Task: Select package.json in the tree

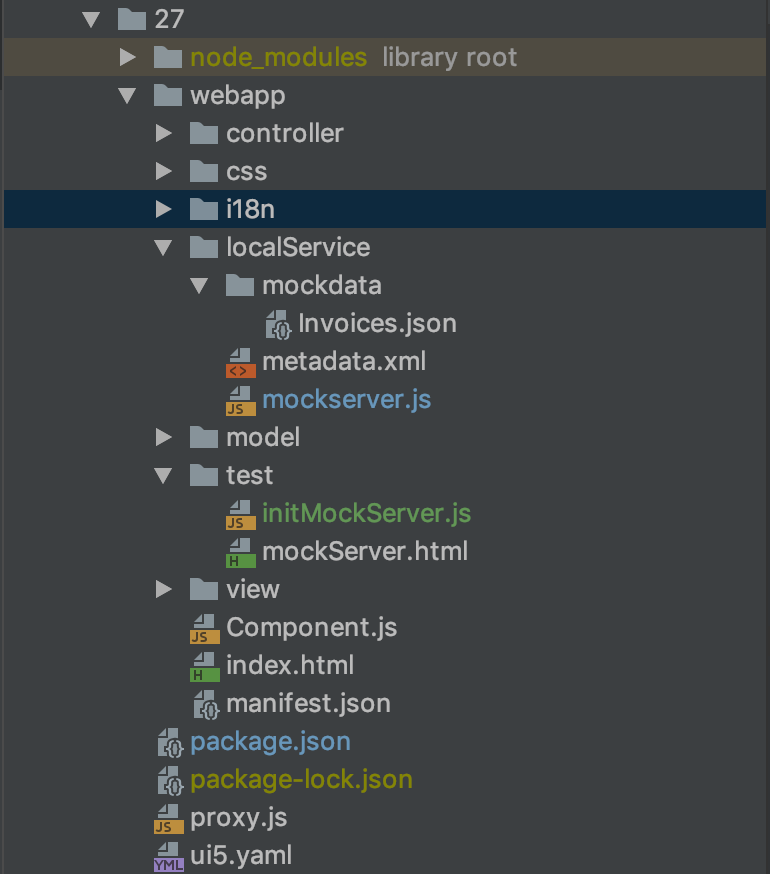Action: pyautogui.click(x=269, y=741)
